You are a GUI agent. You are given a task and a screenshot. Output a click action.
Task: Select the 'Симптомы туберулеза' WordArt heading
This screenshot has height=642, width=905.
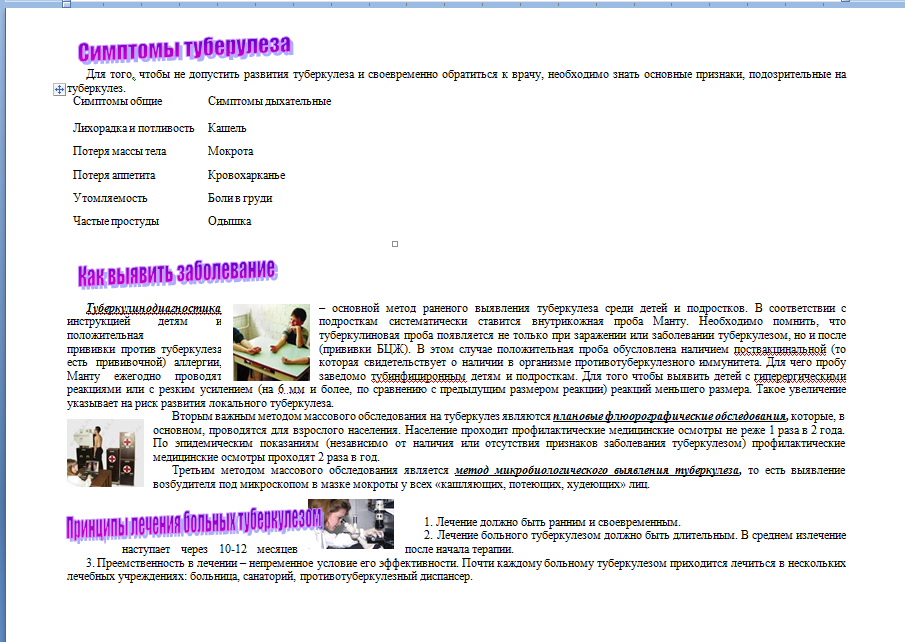185,49
